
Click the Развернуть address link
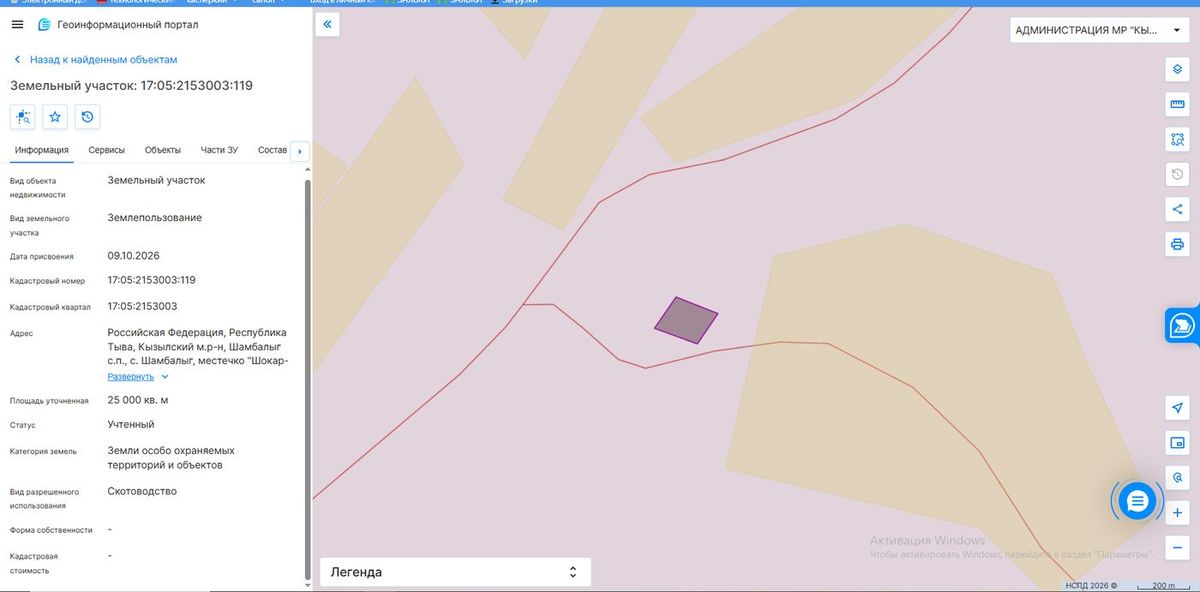(131, 377)
